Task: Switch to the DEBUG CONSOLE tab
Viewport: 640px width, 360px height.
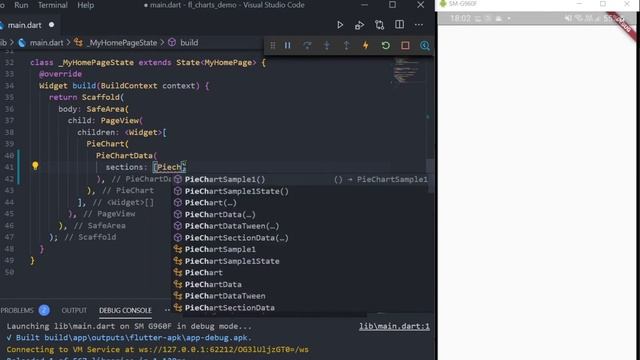Action: click(x=125, y=310)
